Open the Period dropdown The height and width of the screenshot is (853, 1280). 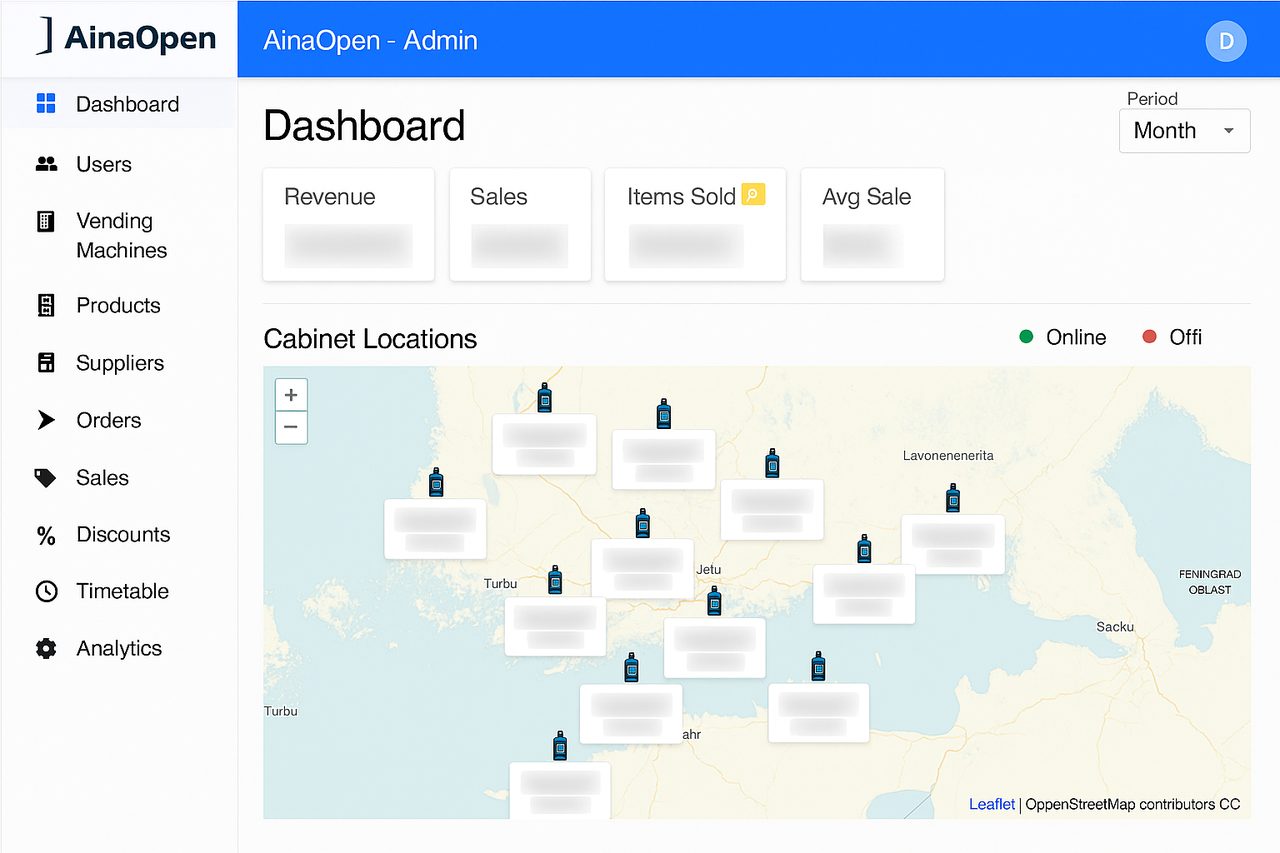(x=1184, y=130)
